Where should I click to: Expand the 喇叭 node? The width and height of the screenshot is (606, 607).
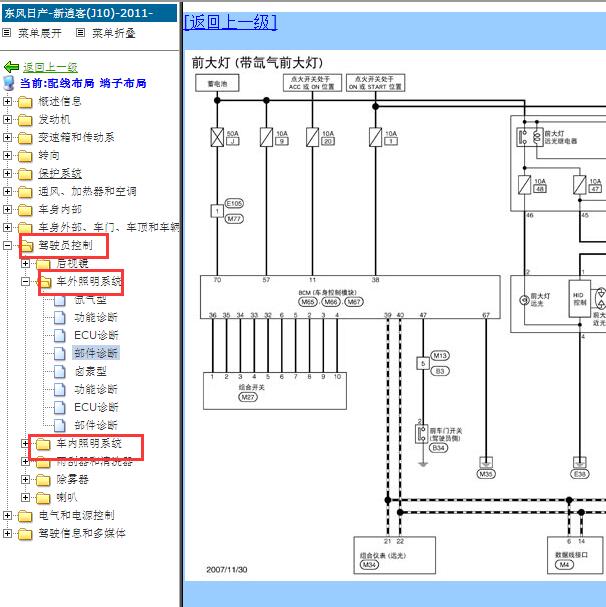[25, 497]
